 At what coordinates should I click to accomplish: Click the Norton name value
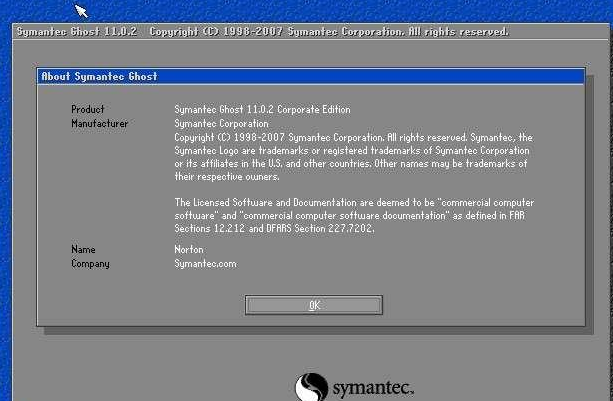click(x=189, y=249)
